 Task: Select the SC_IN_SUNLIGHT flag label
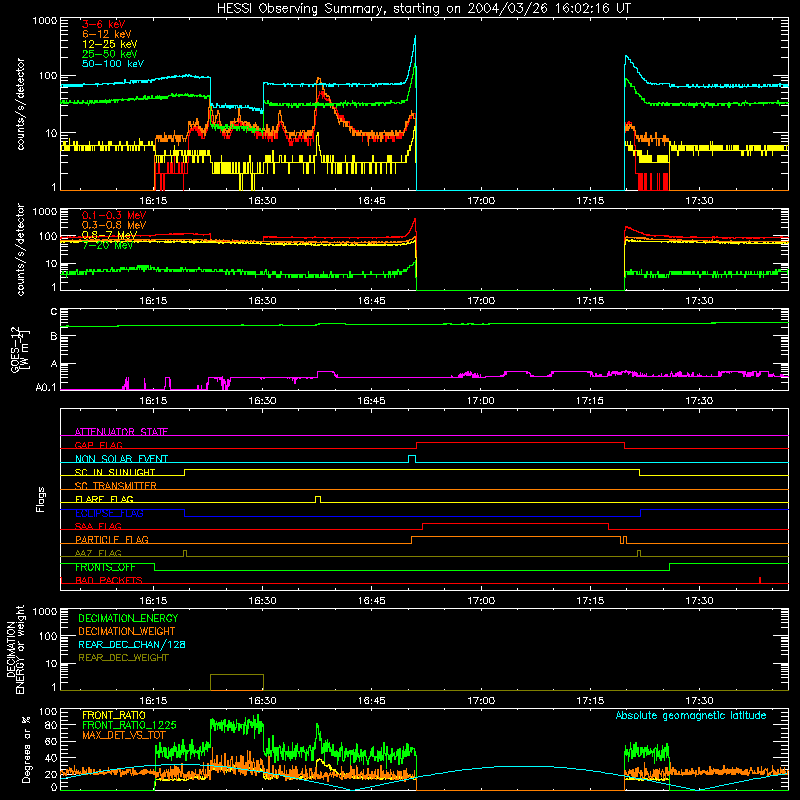tap(115, 472)
